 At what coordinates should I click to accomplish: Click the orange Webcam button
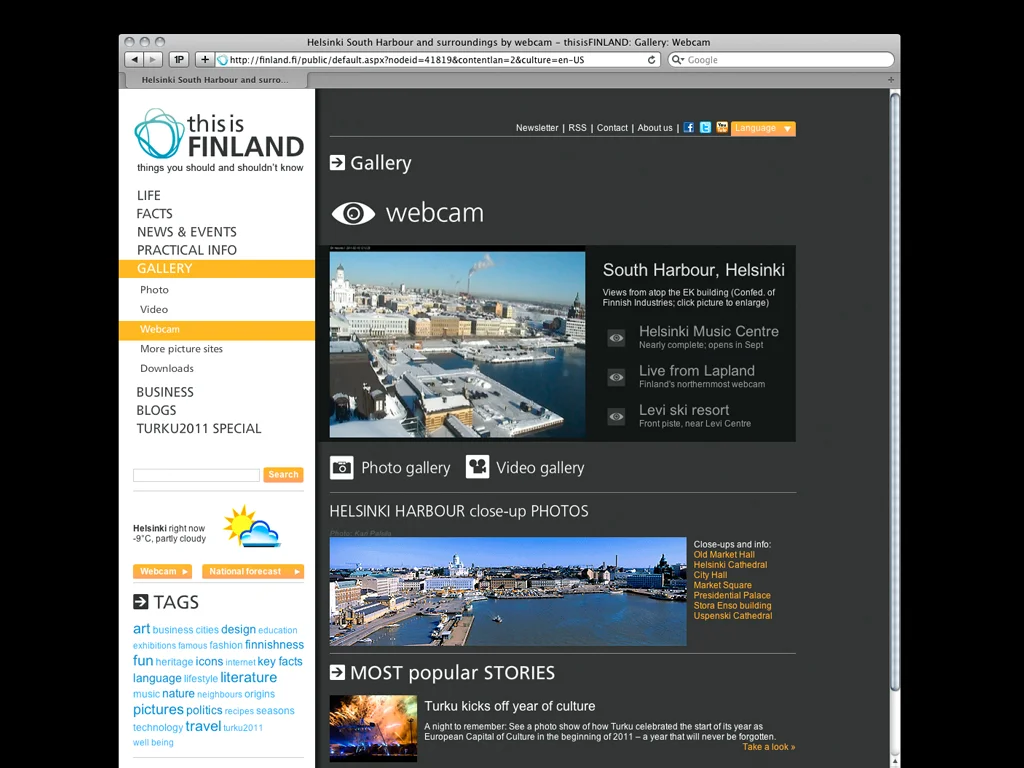pos(163,571)
